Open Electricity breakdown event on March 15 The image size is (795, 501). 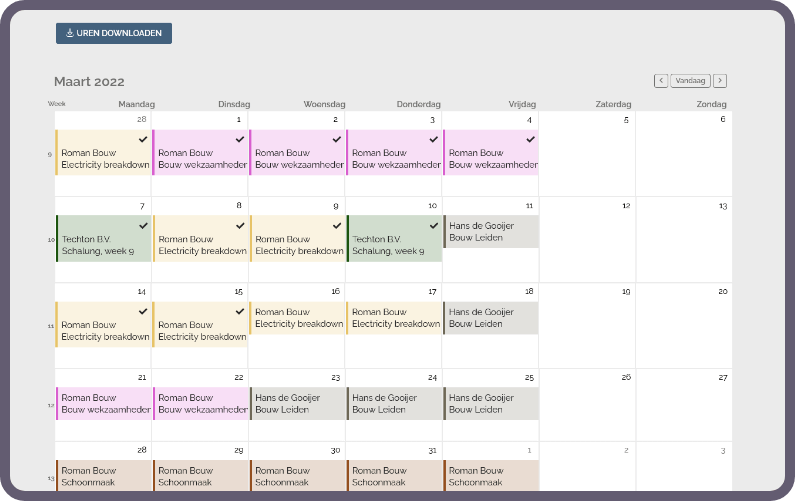click(200, 325)
